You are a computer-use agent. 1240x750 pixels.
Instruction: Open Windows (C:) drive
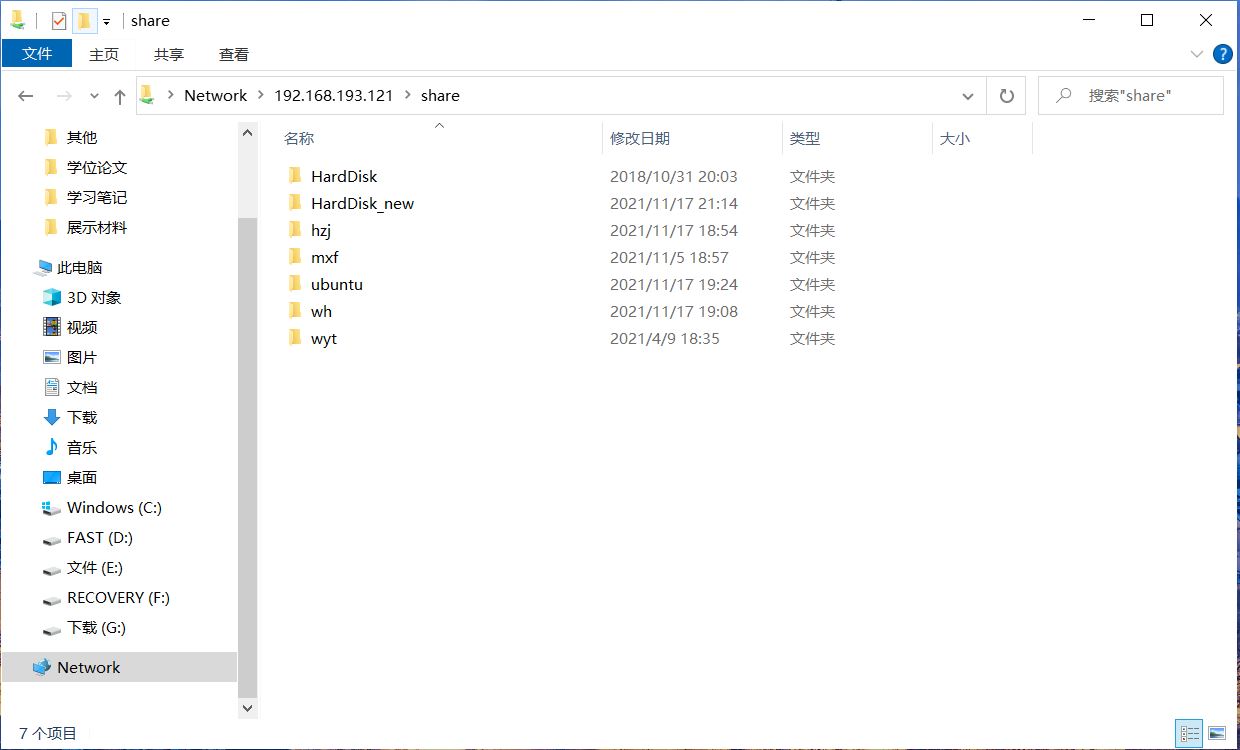tap(114, 507)
